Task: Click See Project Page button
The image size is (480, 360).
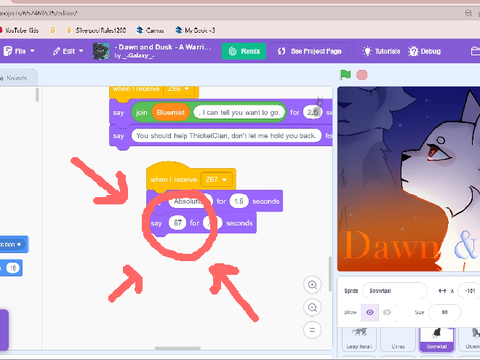Action: point(309,51)
